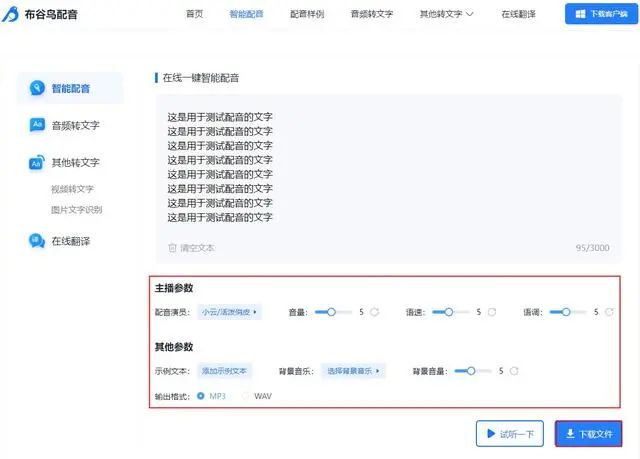
Task: Click the trash icon beside 清空文本
Action: [172, 248]
